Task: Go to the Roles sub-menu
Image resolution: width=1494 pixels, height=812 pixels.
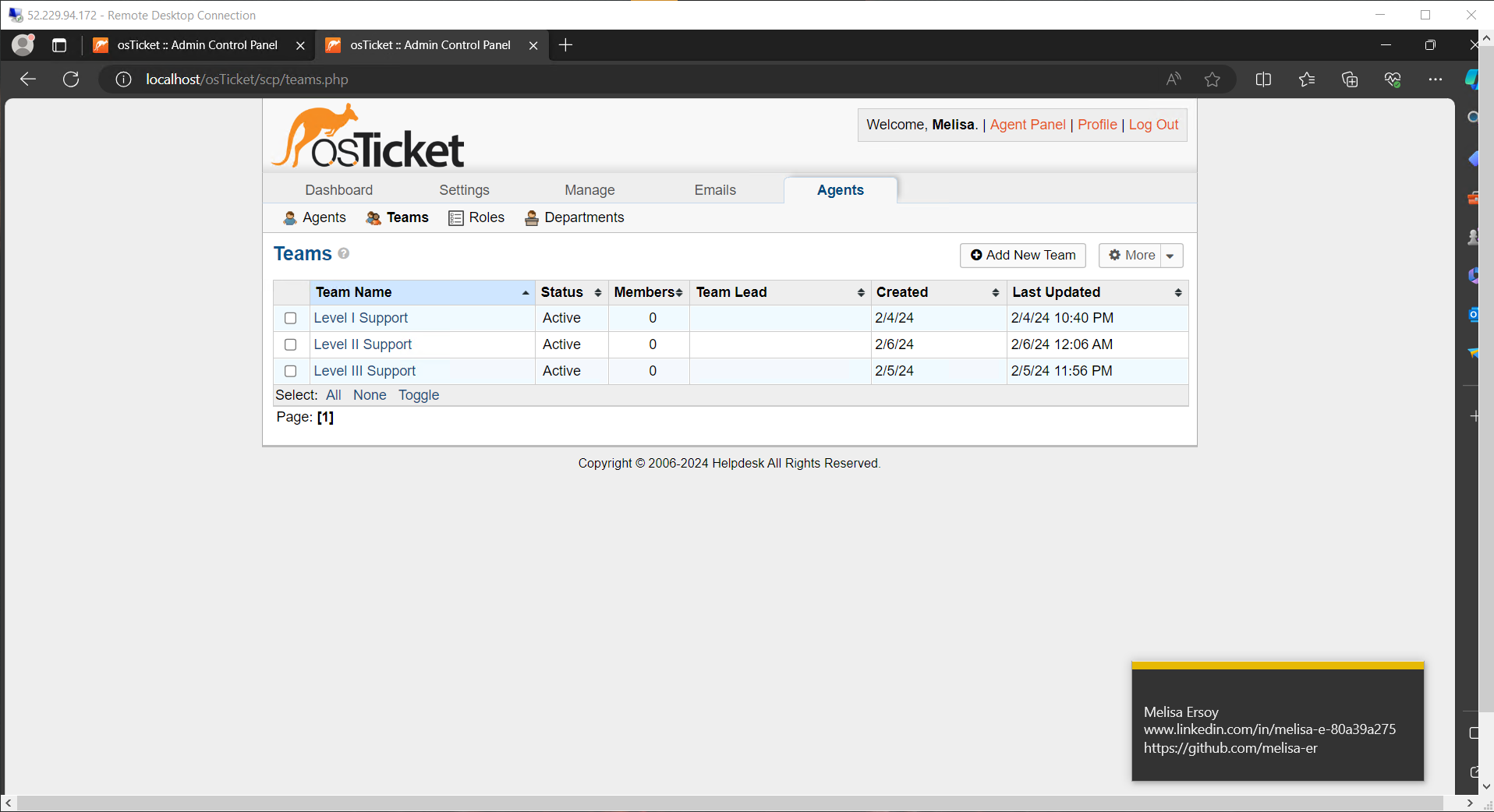Action: pos(477,217)
